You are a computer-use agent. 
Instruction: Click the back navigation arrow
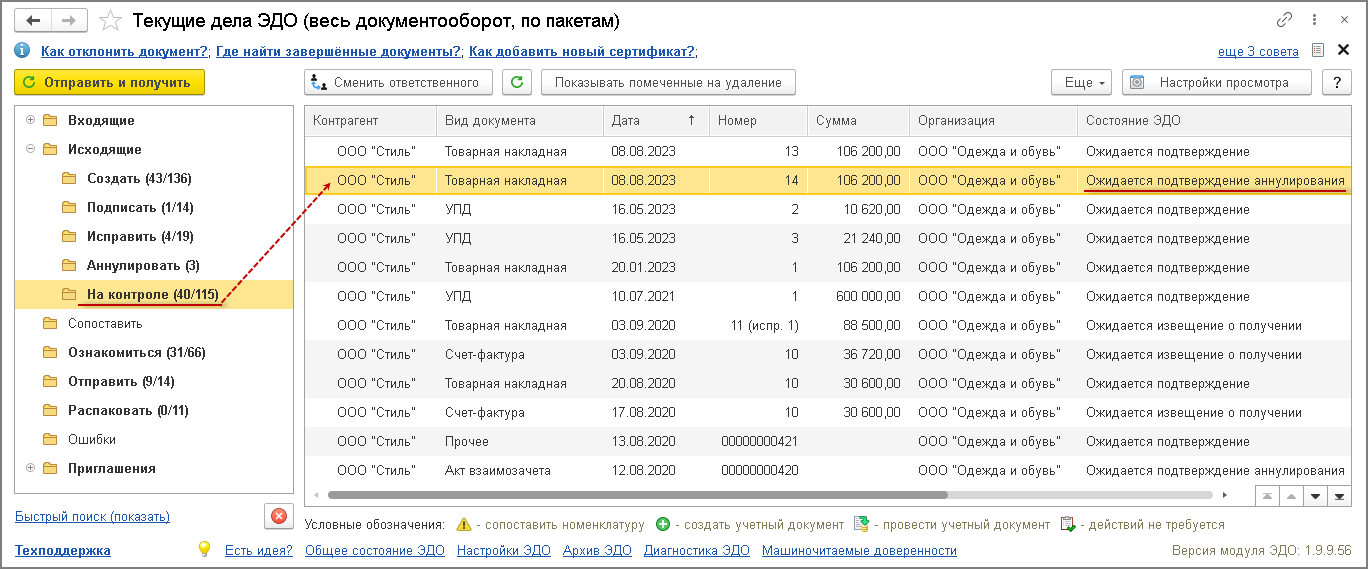pyautogui.click(x=34, y=20)
